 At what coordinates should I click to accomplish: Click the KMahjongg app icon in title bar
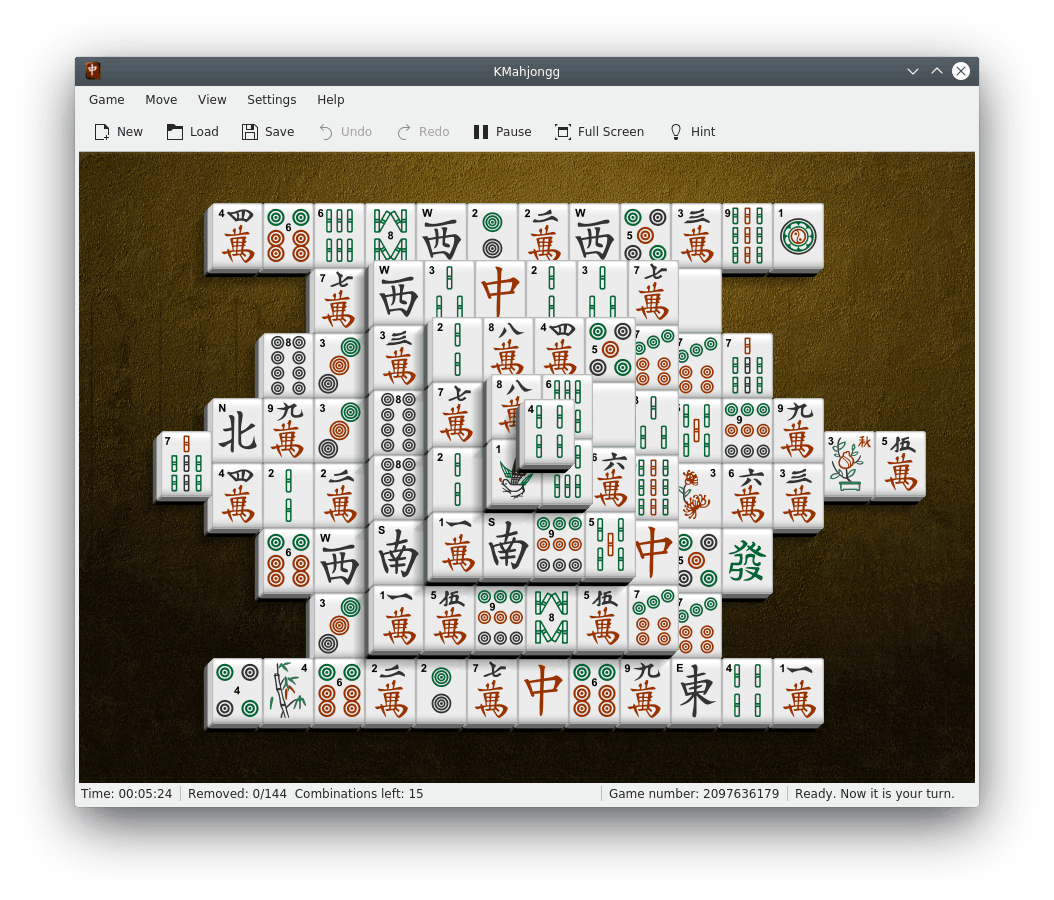[x=93, y=71]
